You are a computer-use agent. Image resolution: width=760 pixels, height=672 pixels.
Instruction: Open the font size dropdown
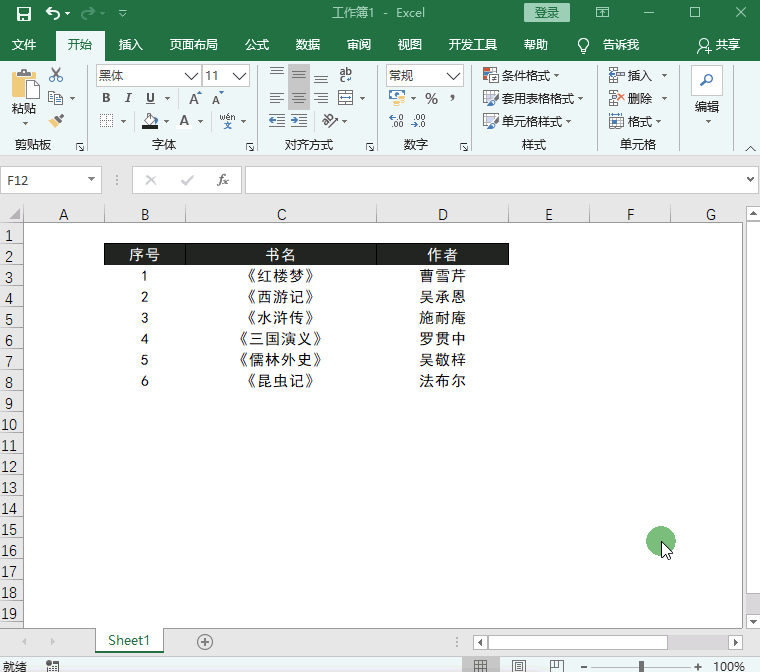(x=239, y=76)
